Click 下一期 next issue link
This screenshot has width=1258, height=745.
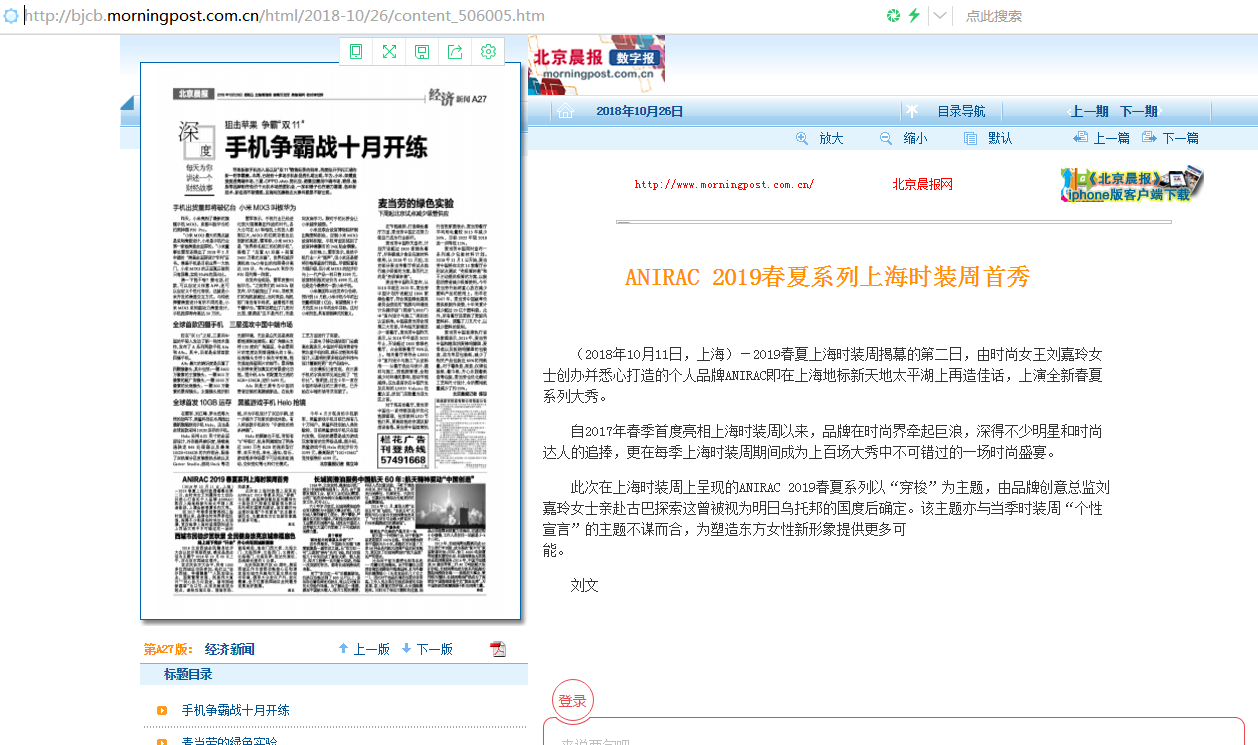pos(1138,111)
